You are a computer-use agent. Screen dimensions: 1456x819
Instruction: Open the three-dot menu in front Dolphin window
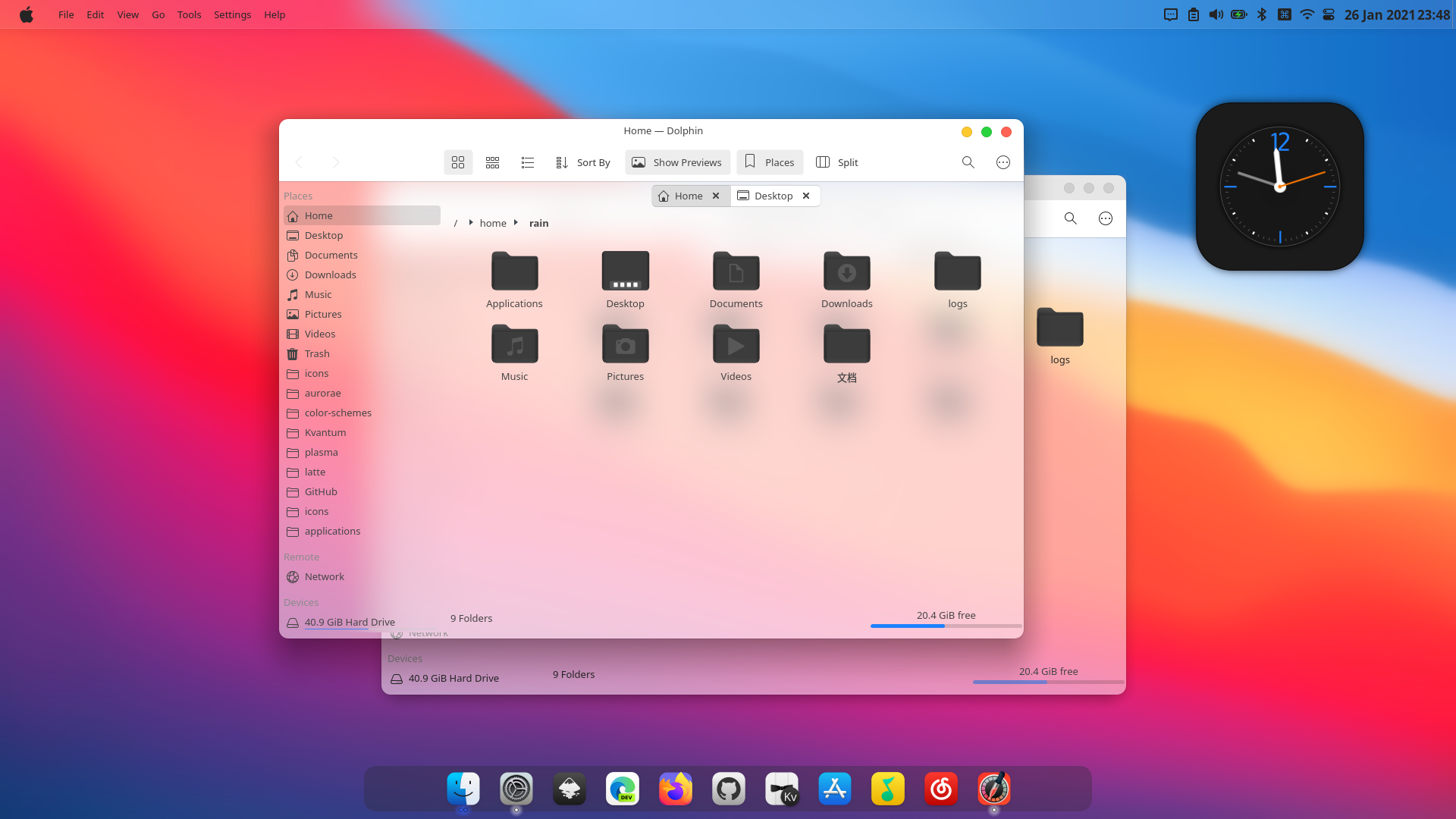click(1003, 162)
